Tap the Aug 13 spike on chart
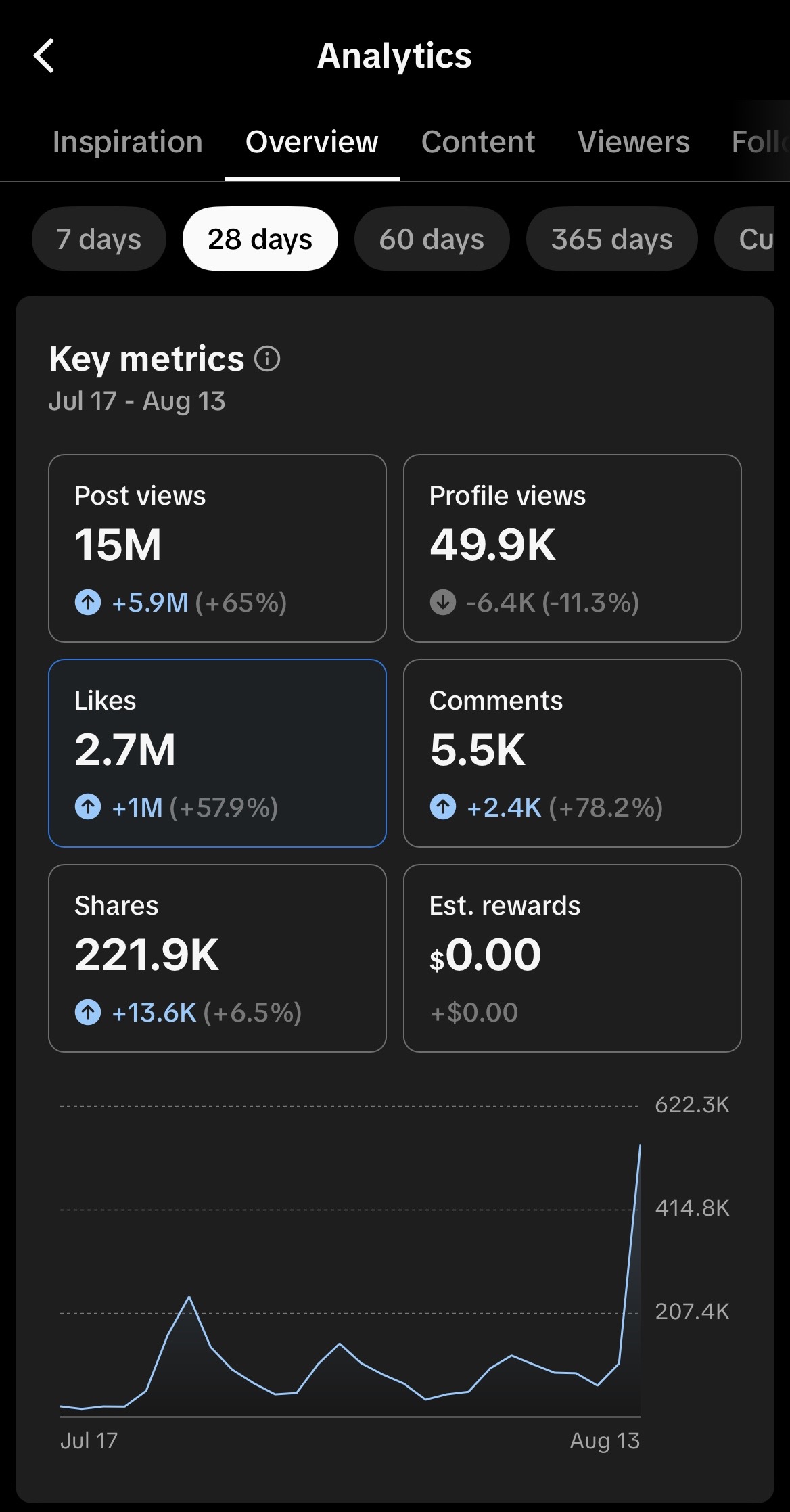The image size is (790, 1512). pyautogui.click(x=640, y=1145)
